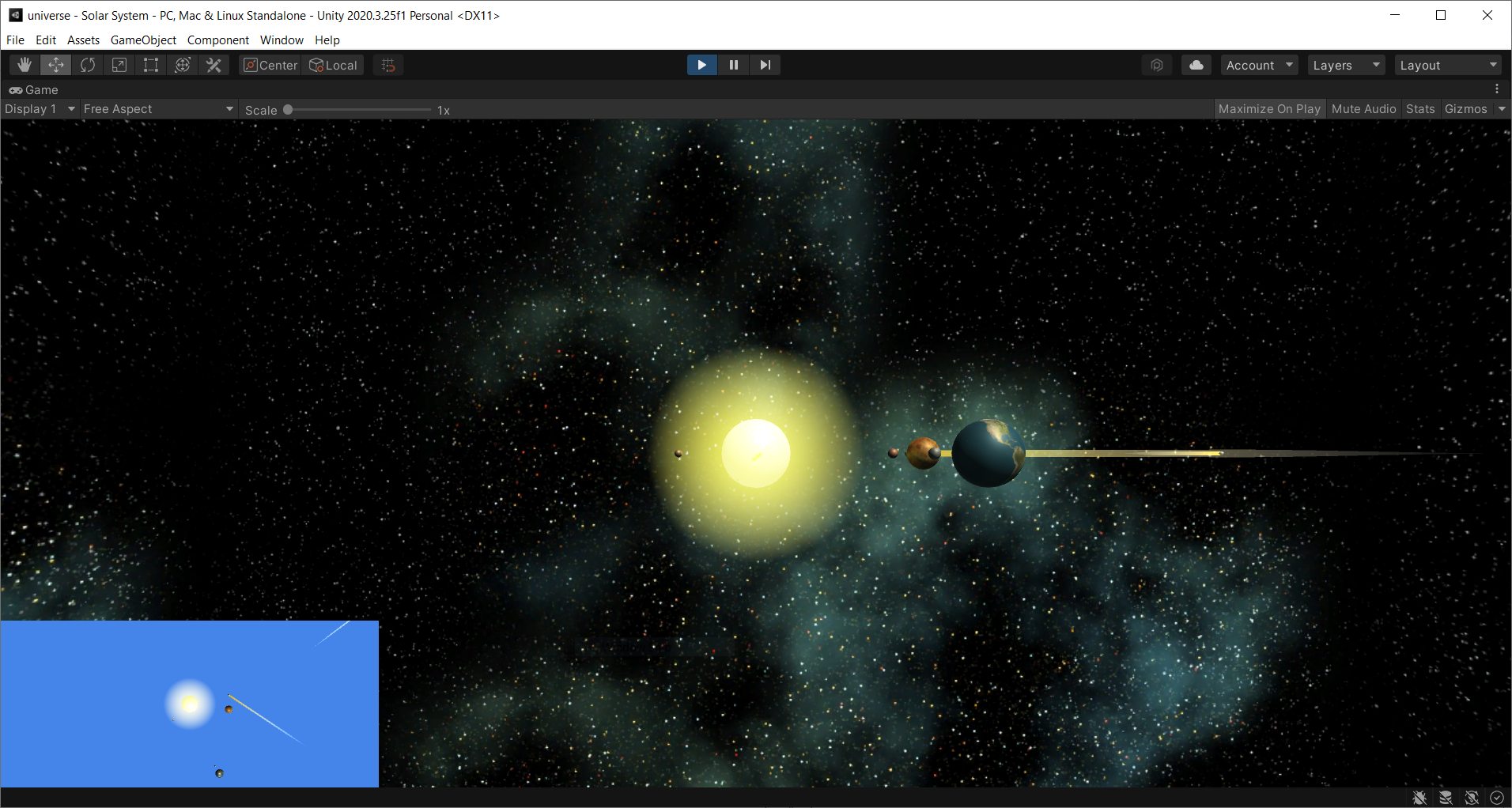Open the GameObject menu

(x=143, y=40)
